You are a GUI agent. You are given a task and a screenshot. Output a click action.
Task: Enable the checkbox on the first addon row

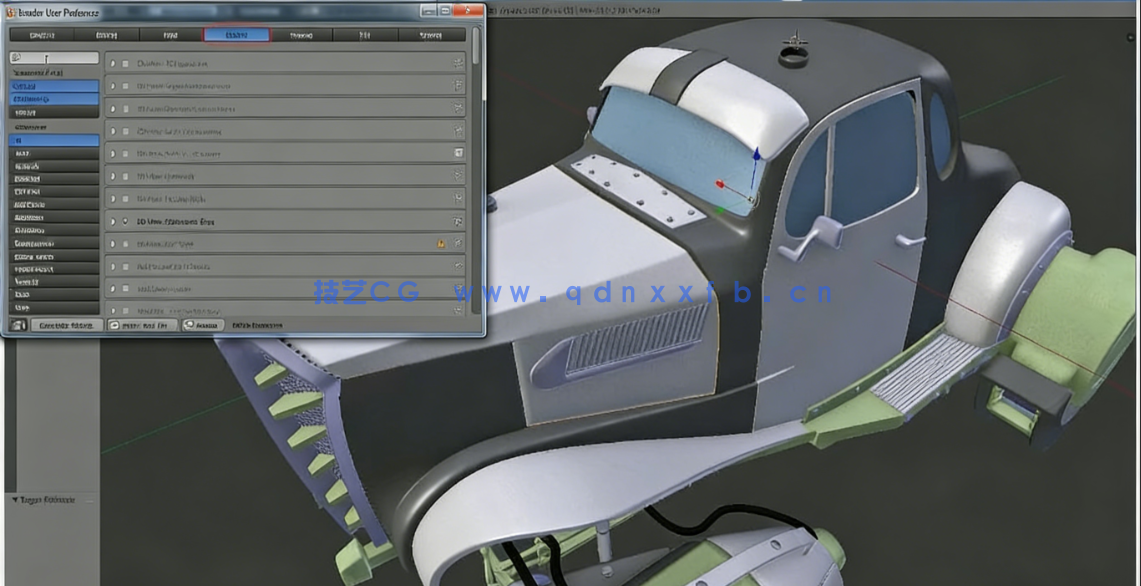(x=125, y=64)
